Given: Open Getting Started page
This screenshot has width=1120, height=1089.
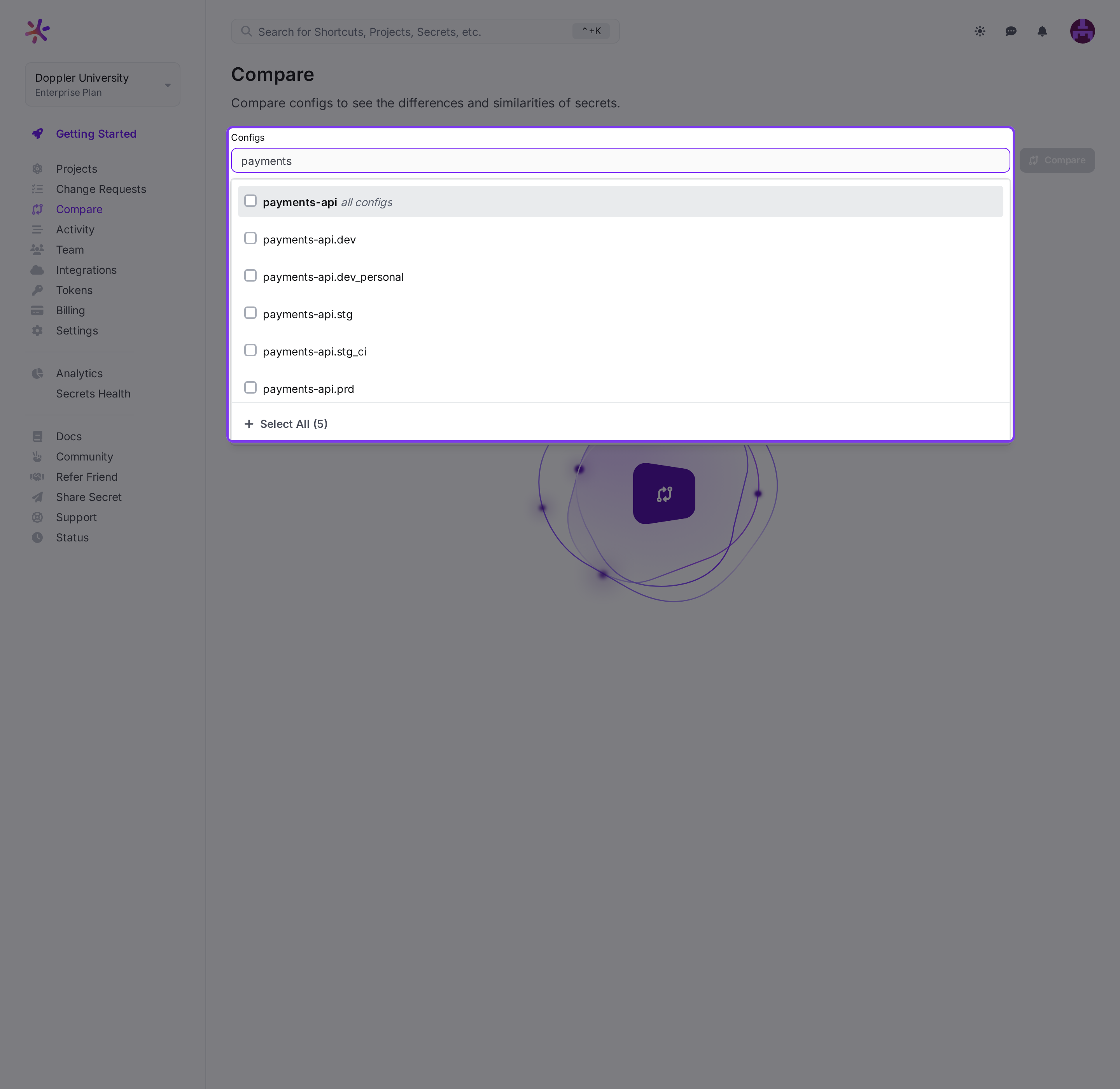Looking at the screenshot, I should 96,134.
